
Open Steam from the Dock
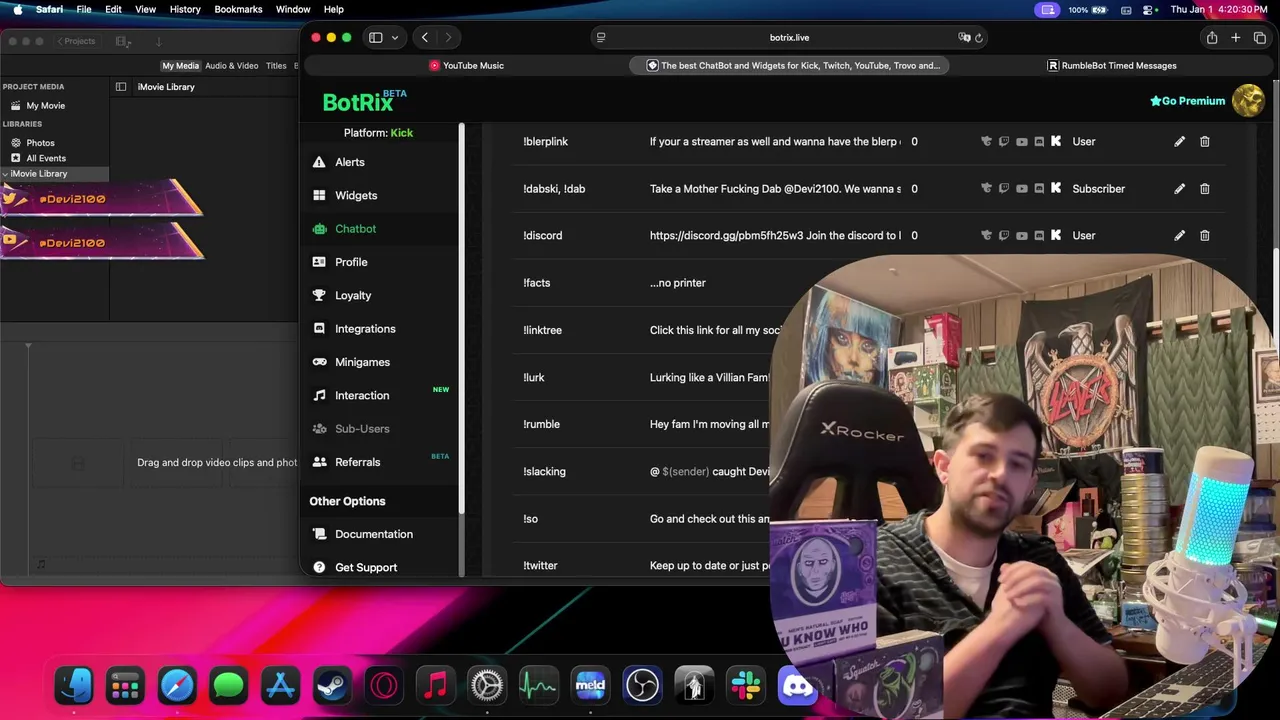pyautogui.click(x=332, y=686)
